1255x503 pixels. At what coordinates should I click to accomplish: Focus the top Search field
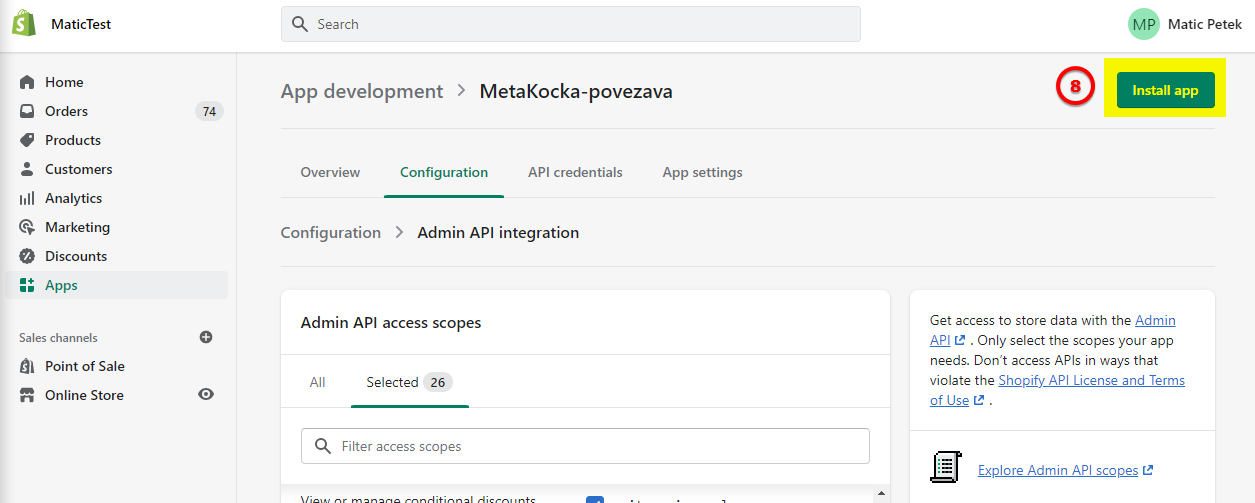tap(571, 24)
